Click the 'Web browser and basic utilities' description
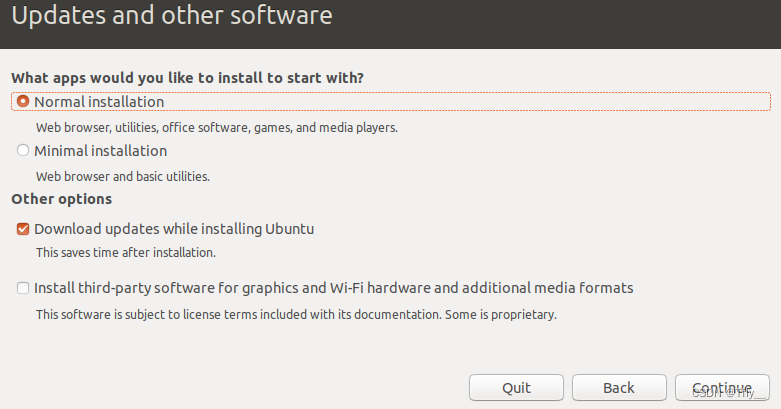 (123, 176)
